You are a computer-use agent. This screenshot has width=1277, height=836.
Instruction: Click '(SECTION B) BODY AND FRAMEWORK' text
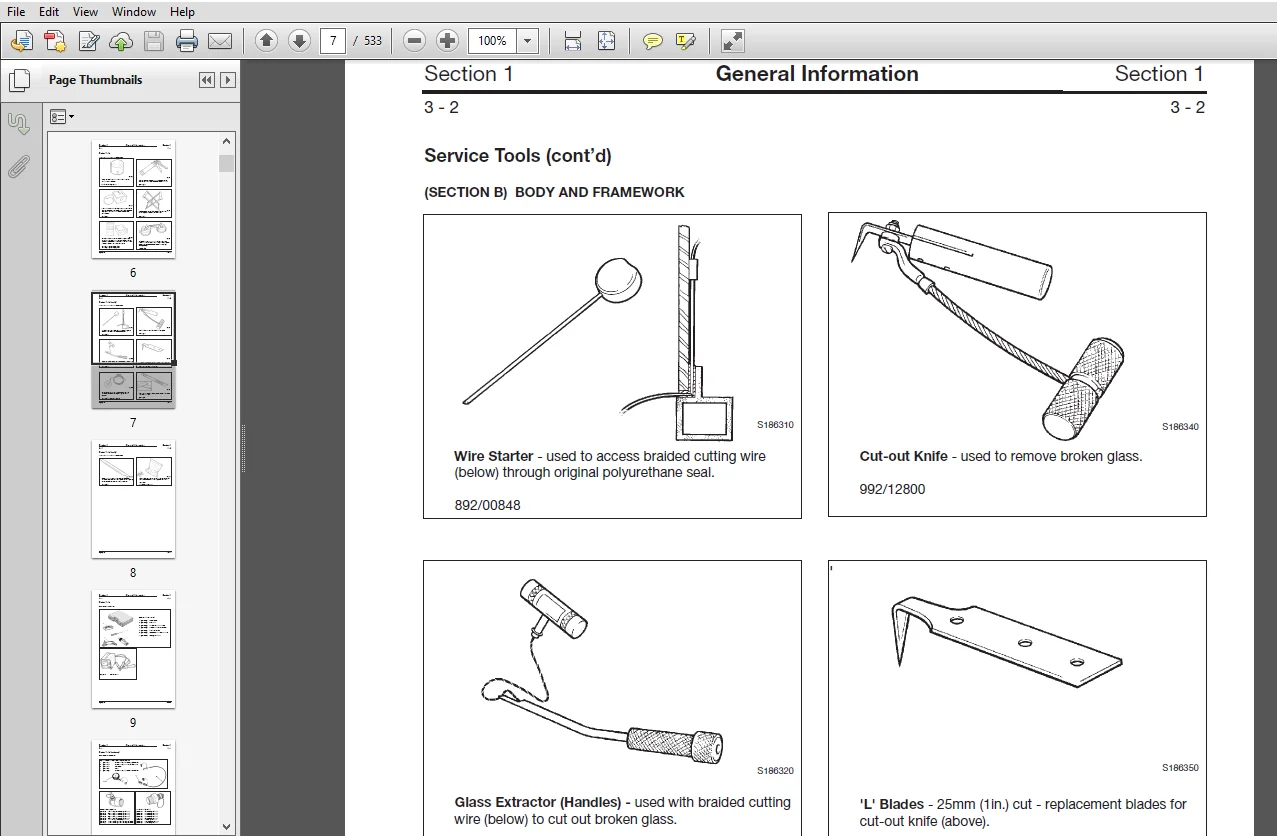point(555,192)
